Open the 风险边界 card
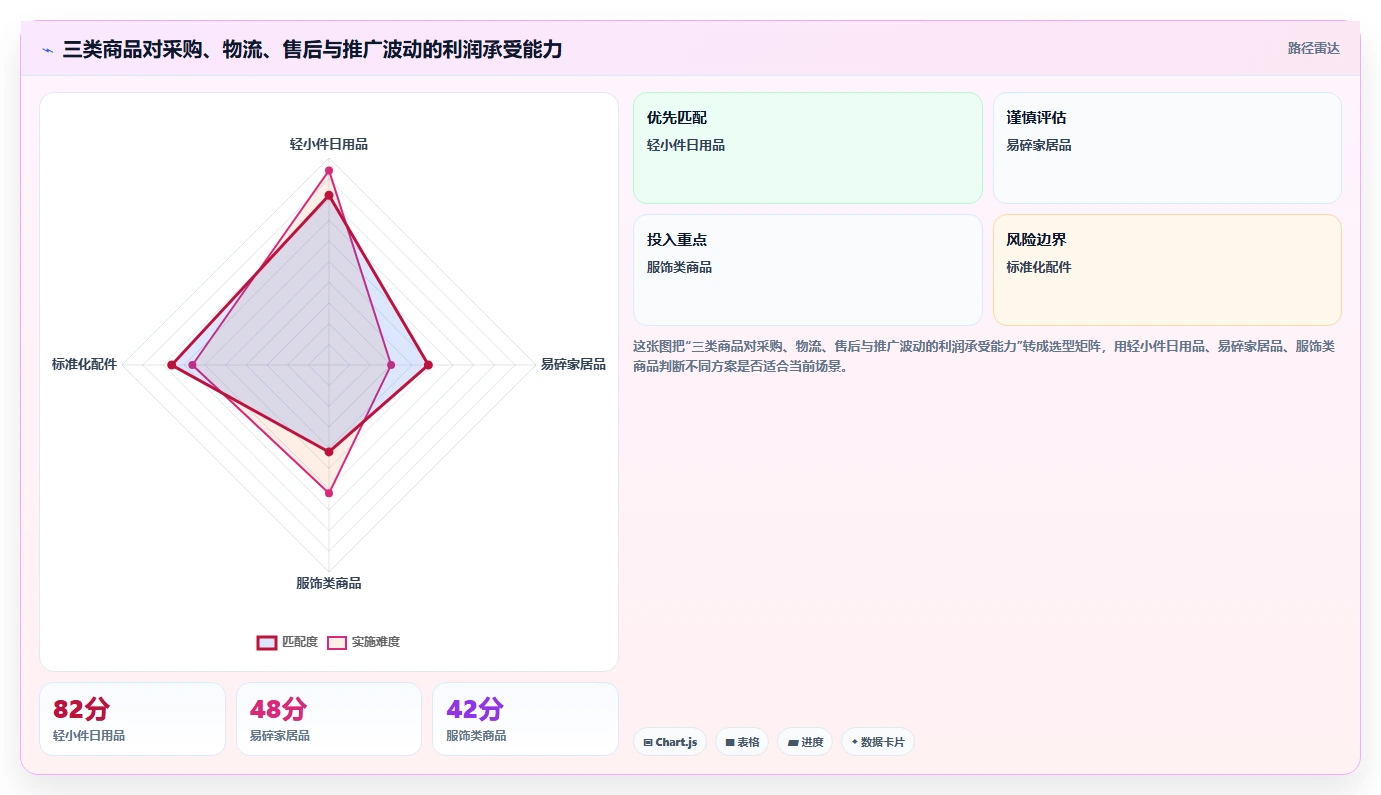1381x795 pixels. pyautogui.click(x=1167, y=270)
